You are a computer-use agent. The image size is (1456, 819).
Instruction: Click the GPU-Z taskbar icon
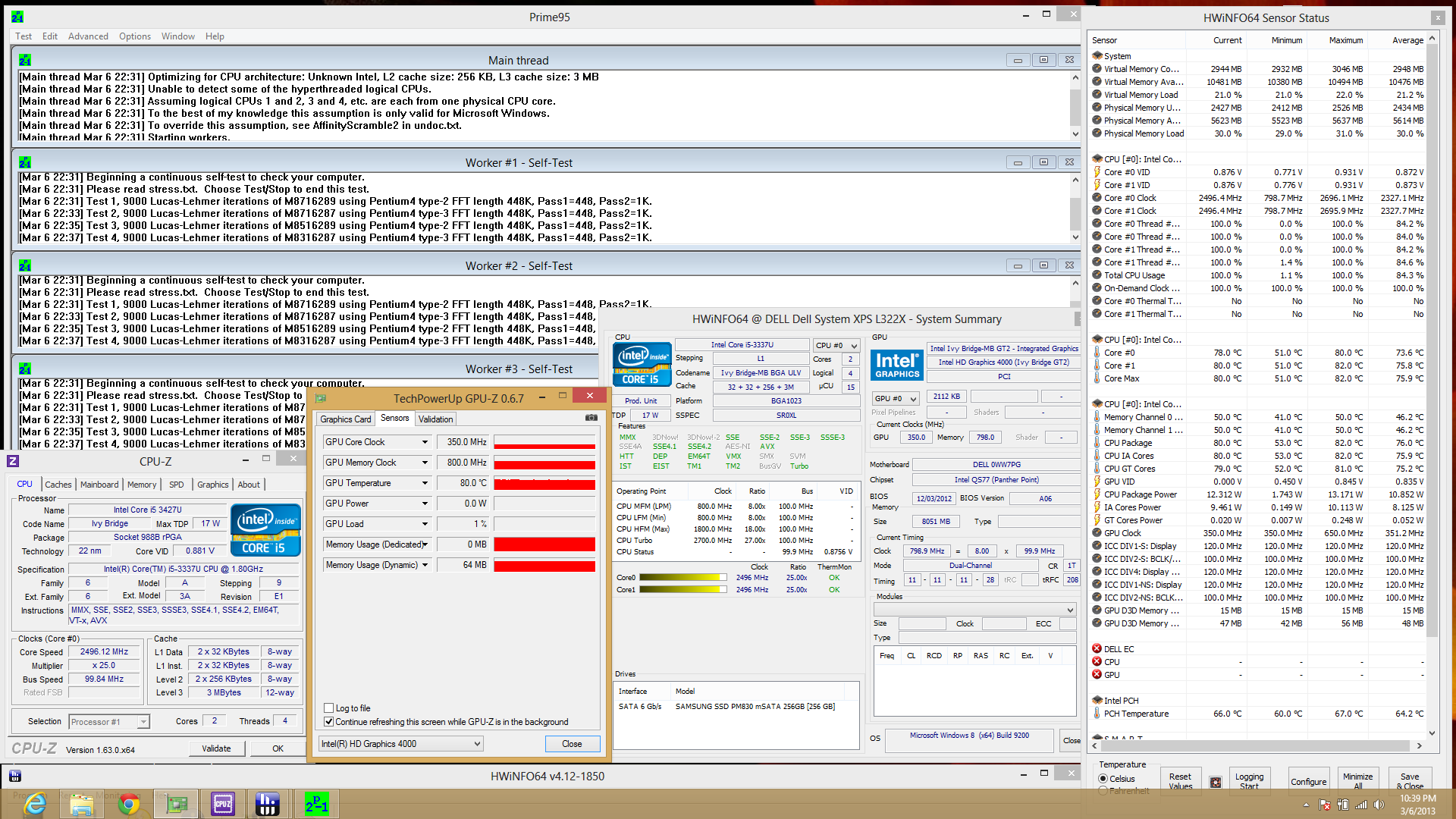click(176, 804)
